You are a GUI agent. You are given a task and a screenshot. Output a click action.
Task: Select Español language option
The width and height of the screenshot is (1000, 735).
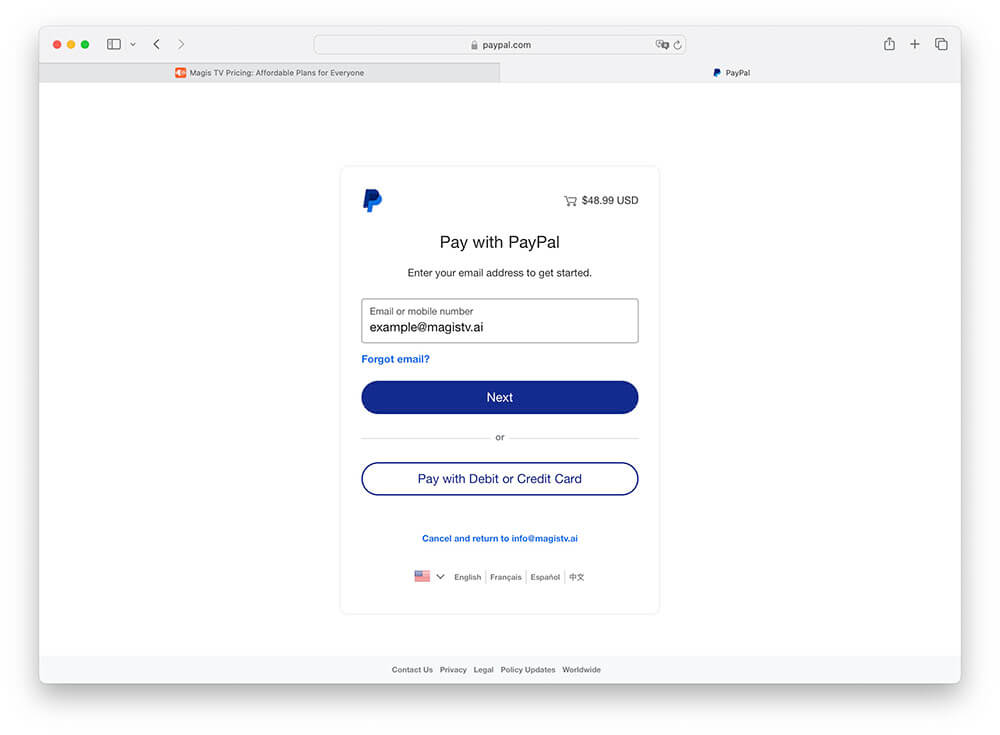(545, 577)
